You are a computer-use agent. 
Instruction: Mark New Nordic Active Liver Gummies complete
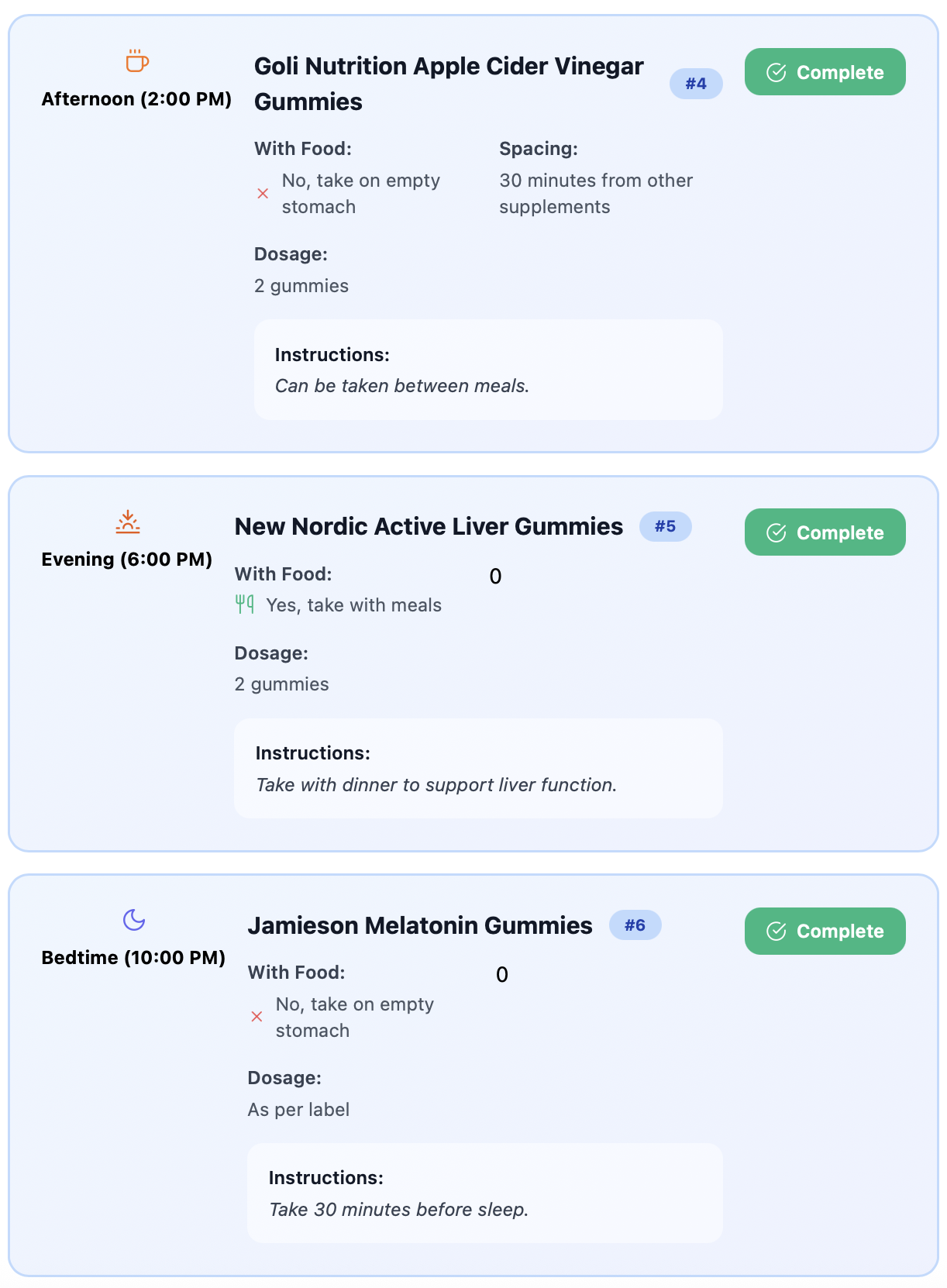coord(825,532)
